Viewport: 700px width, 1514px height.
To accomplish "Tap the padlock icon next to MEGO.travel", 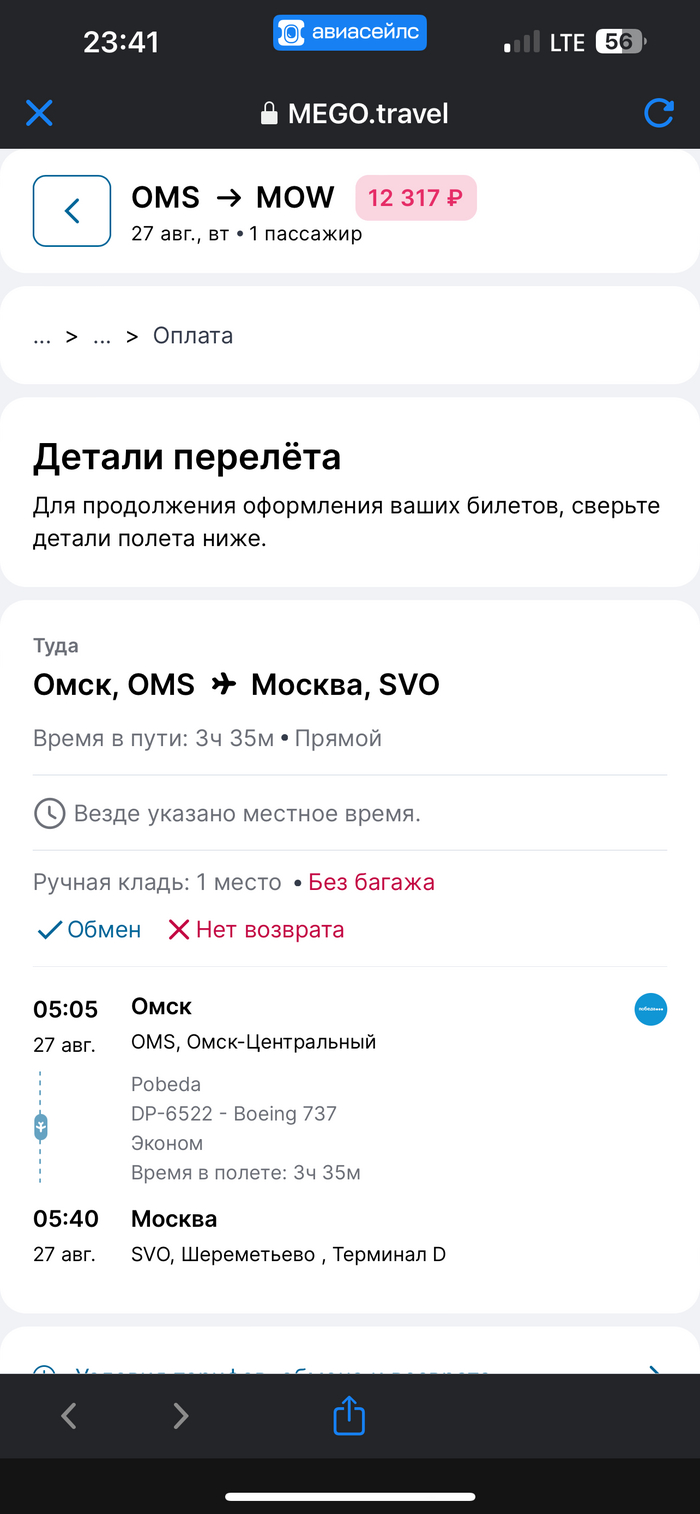I will pyautogui.click(x=269, y=114).
